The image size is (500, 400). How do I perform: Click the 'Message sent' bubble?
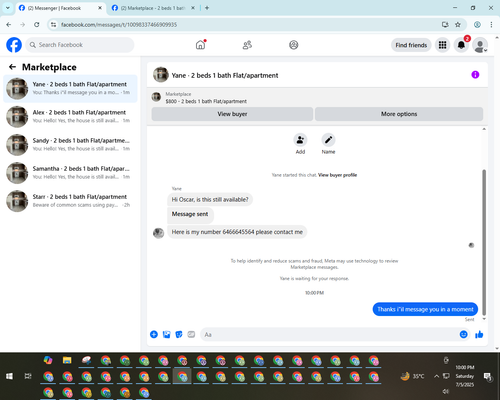pyautogui.click(x=190, y=214)
